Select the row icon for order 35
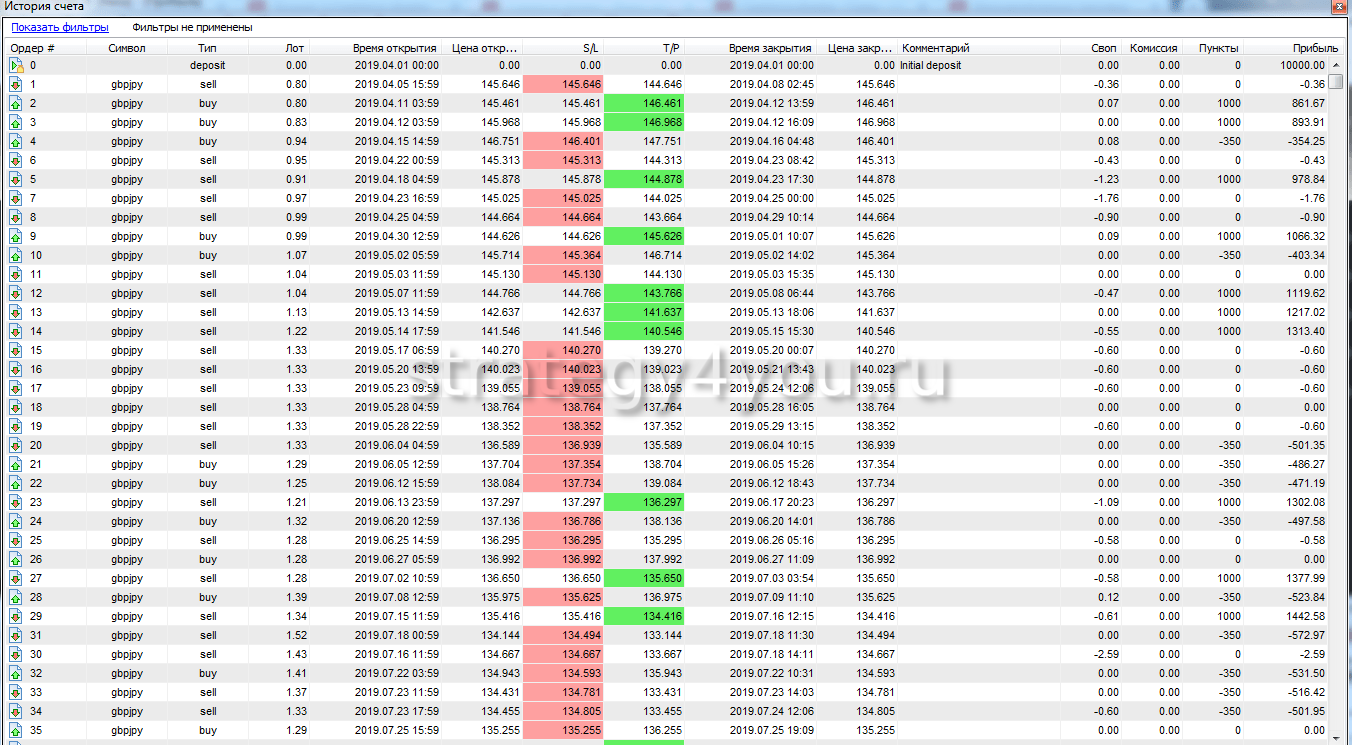This screenshot has height=745, width=1353. pos(16,731)
